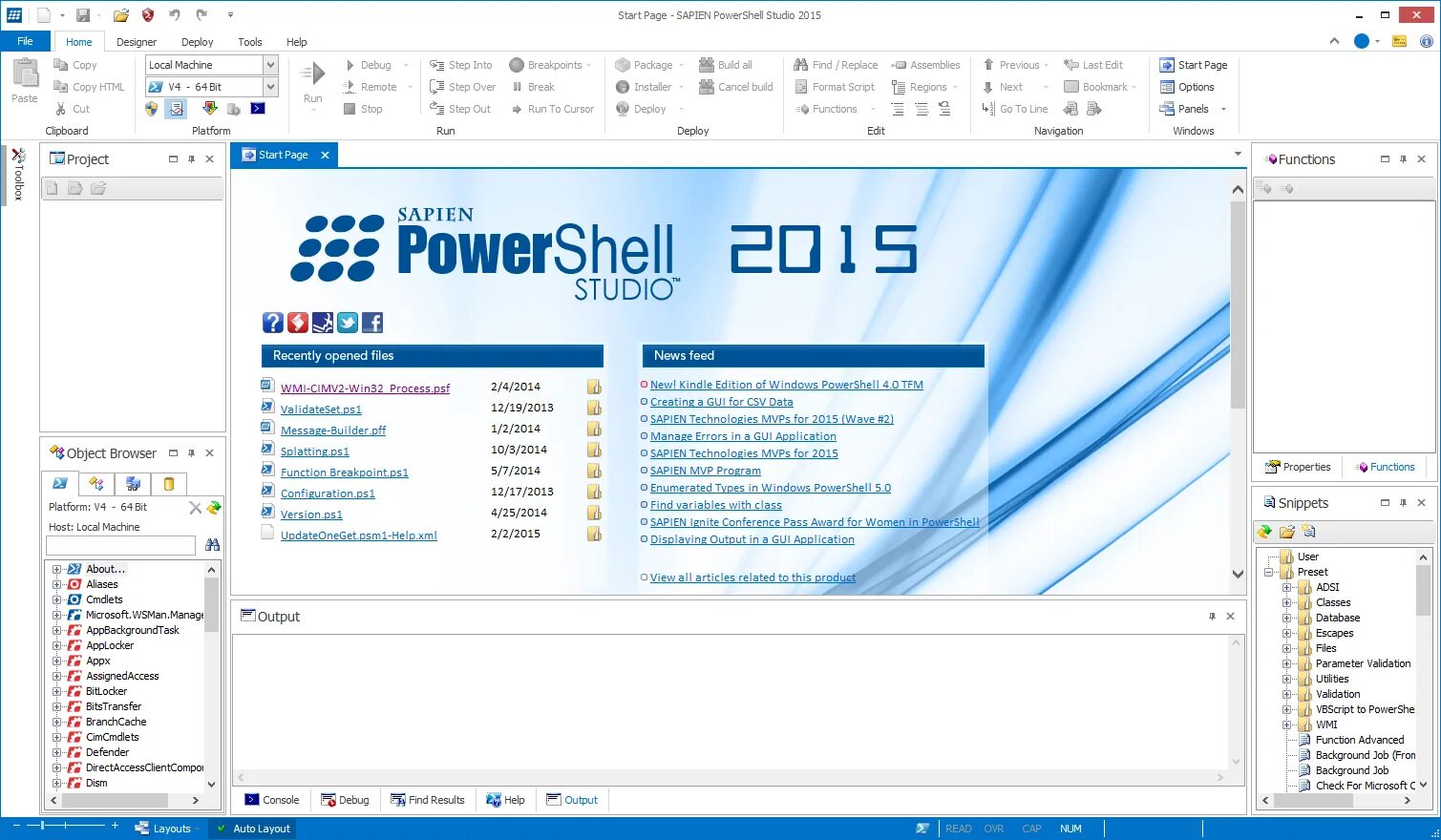
Task: Open the ValidateSet.ps1 recent file link
Action: [x=321, y=409]
